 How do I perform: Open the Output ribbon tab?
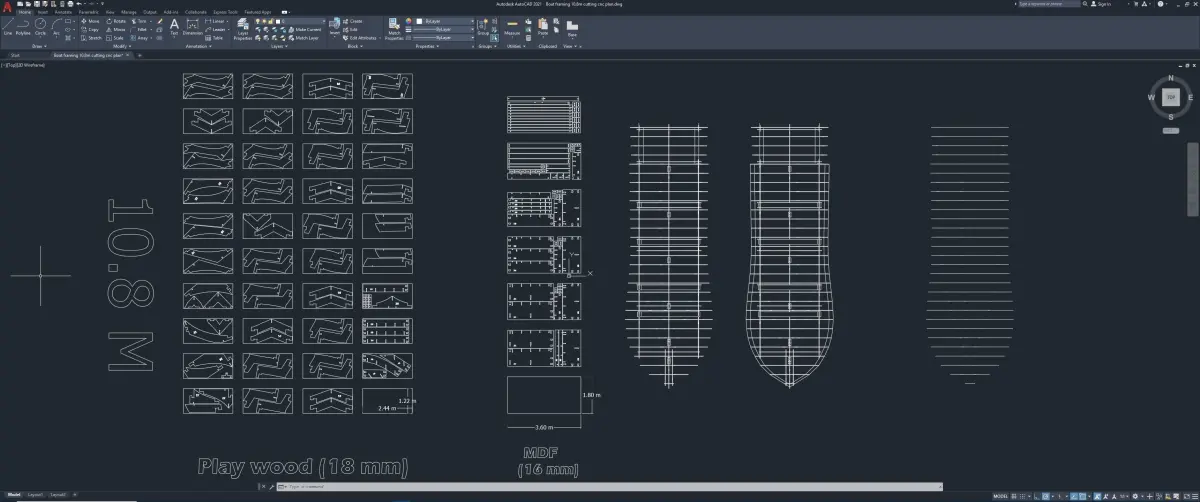[x=150, y=12]
